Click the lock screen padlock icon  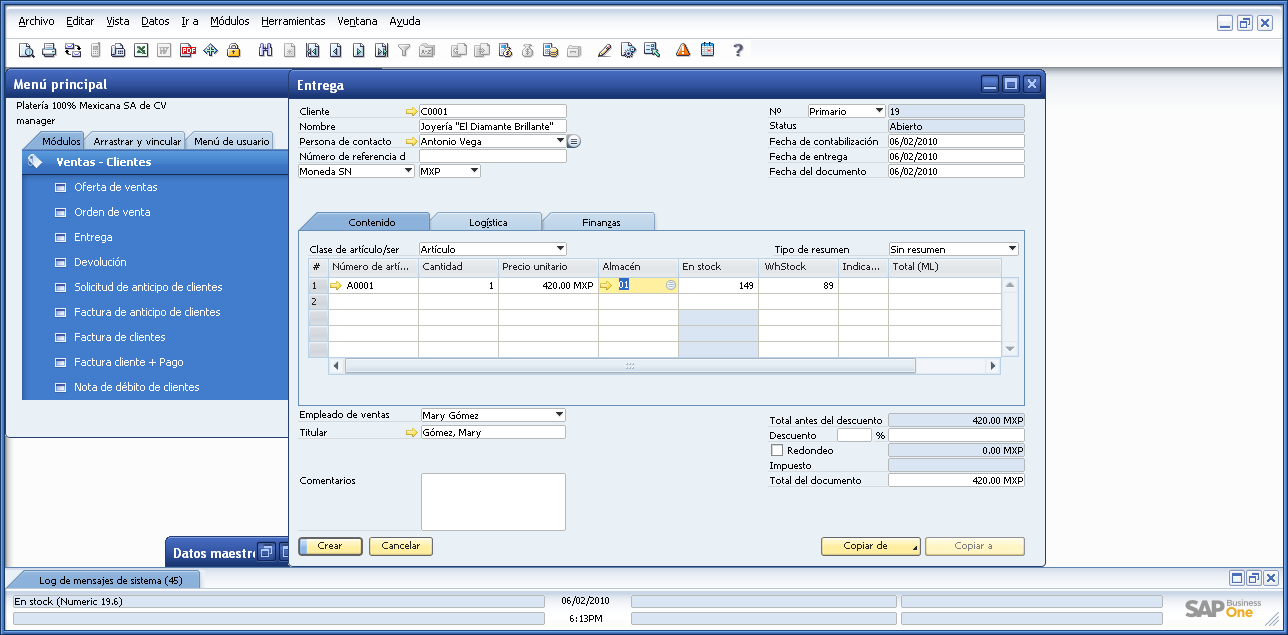(x=234, y=50)
